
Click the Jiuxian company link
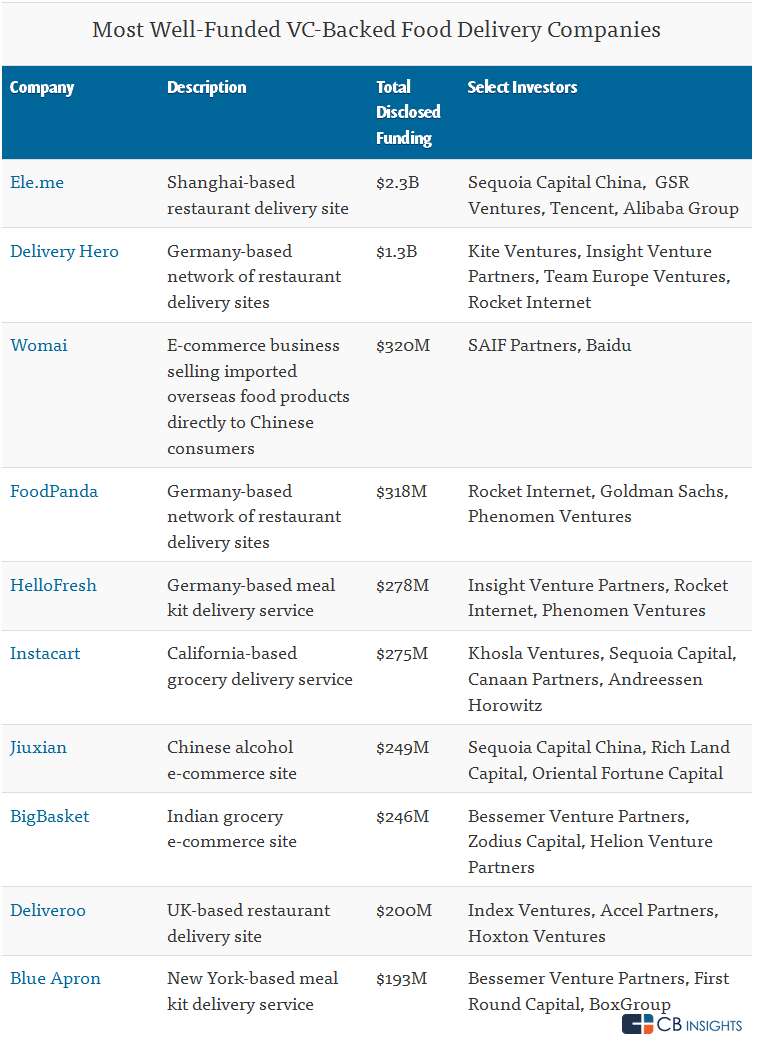tap(38, 747)
